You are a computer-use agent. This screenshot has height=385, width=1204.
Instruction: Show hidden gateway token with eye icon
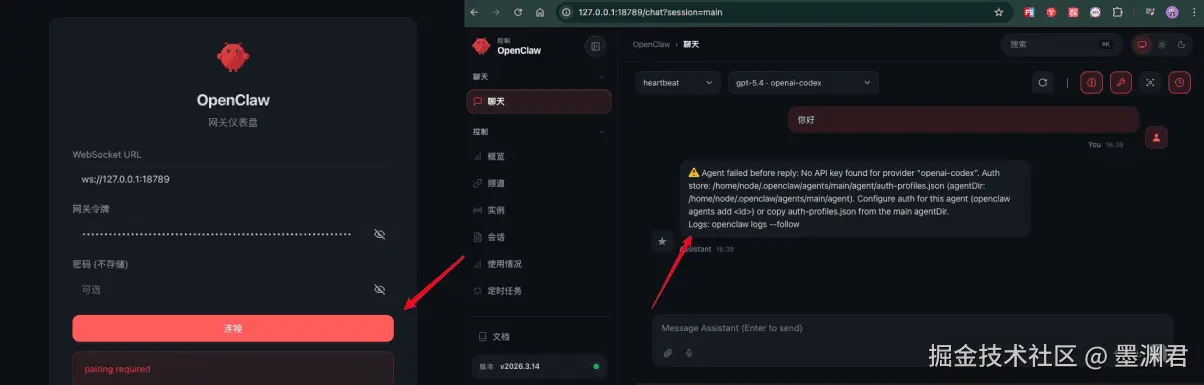click(x=379, y=234)
